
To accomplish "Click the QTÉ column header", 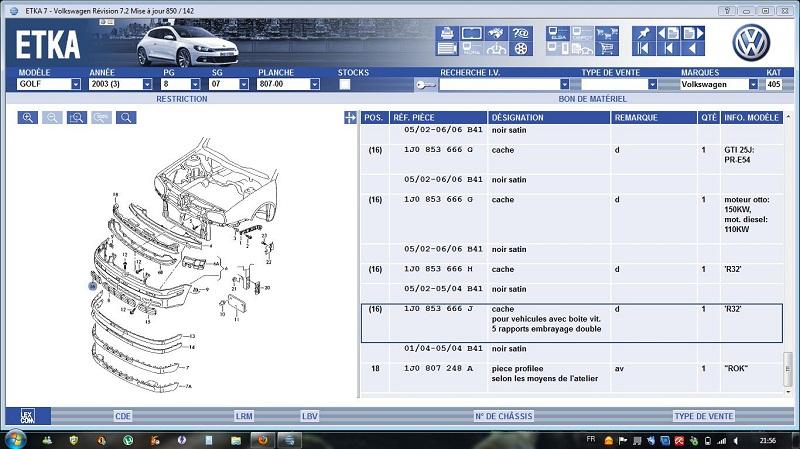I will (x=709, y=117).
